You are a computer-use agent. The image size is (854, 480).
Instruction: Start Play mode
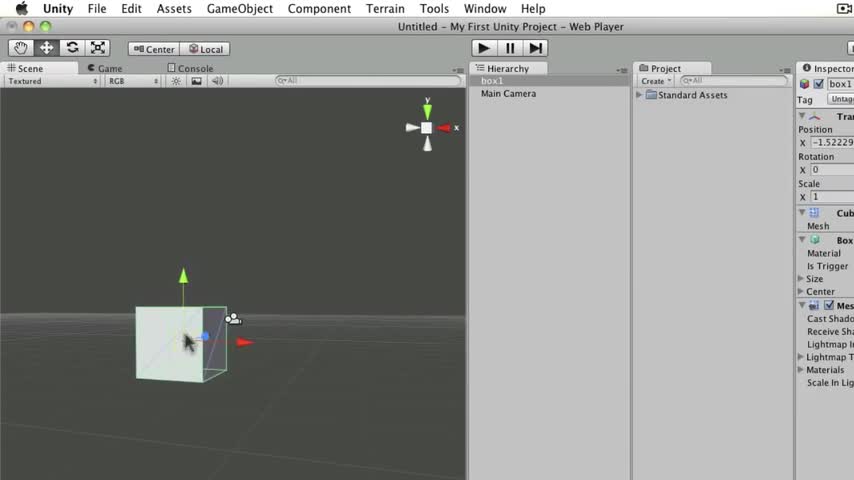(484, 48)
